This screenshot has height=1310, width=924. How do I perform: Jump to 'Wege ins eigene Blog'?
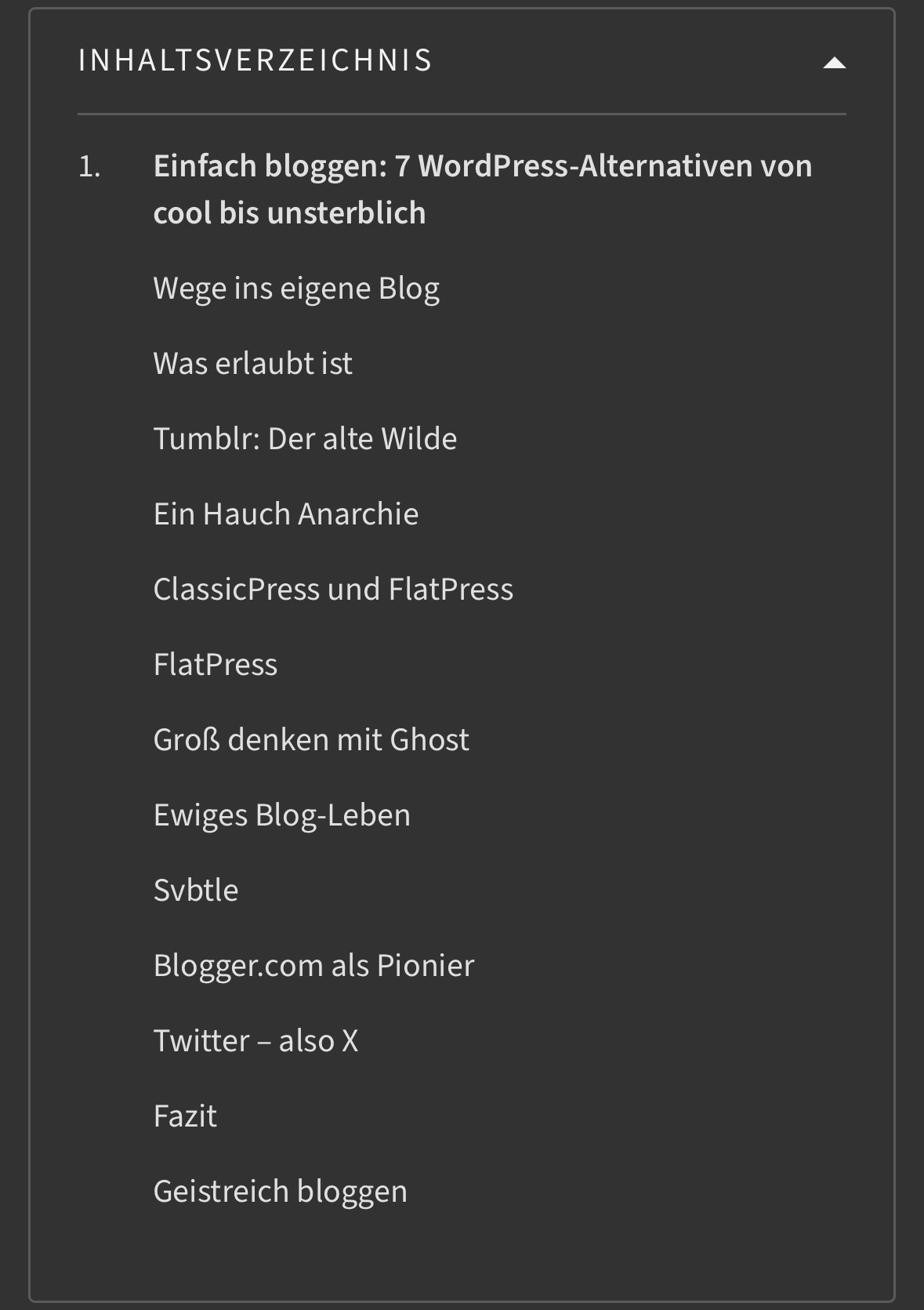[296, 288]
